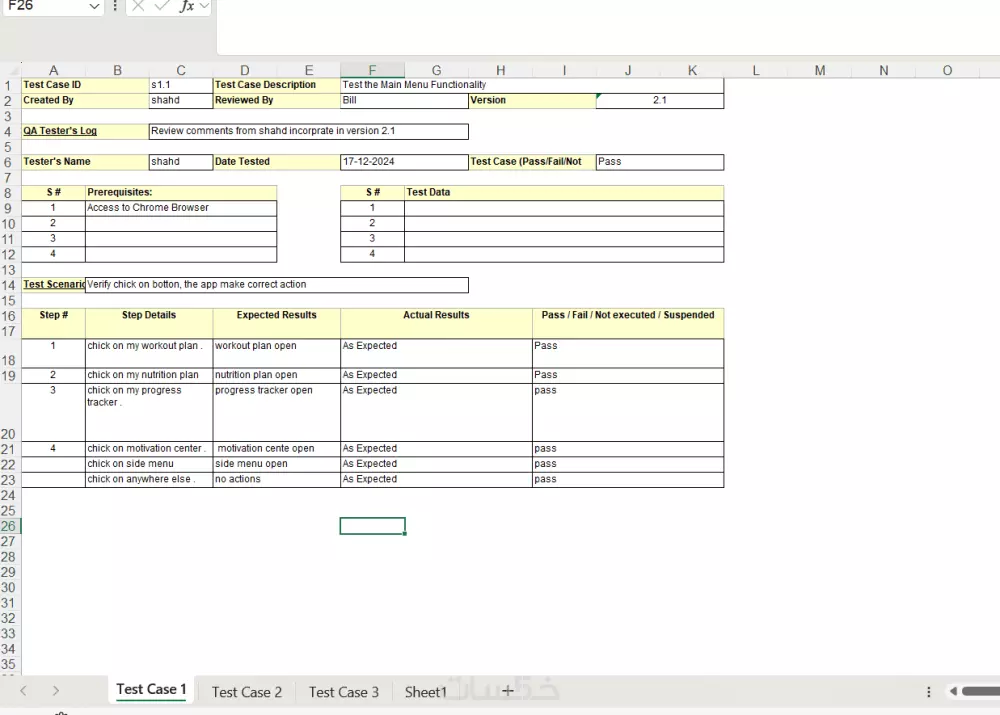Select the 'Actual Results' header cell

tap(436, 323)
